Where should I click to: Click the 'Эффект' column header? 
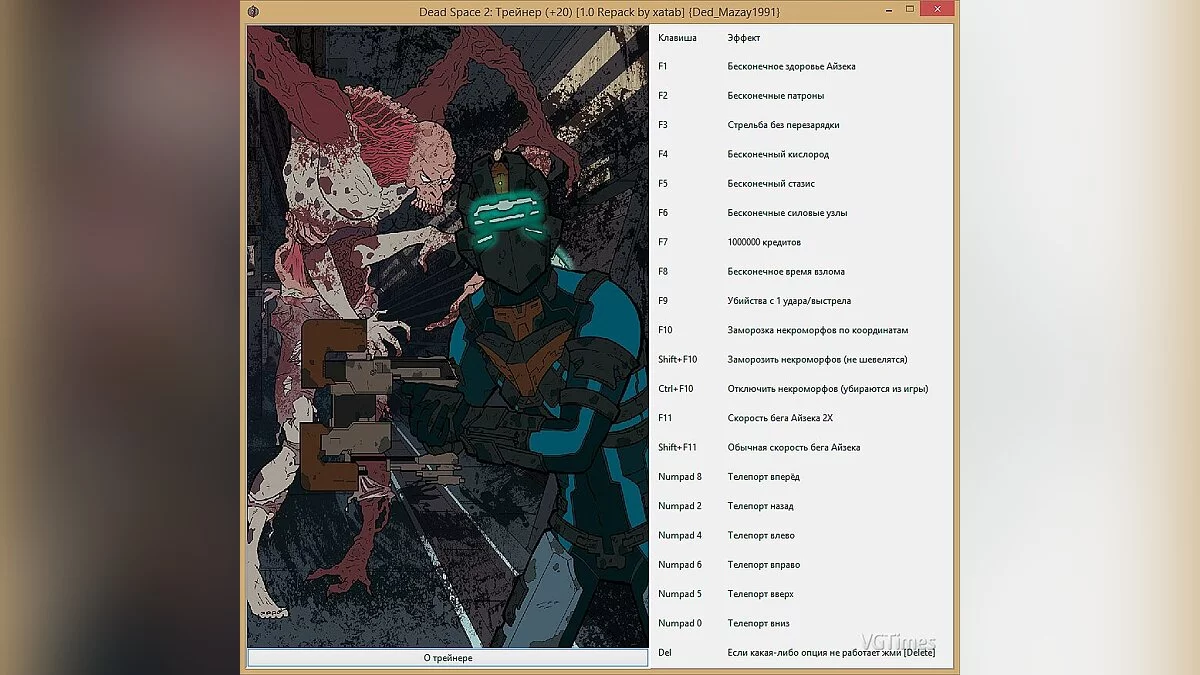click(x=744, y=38)
